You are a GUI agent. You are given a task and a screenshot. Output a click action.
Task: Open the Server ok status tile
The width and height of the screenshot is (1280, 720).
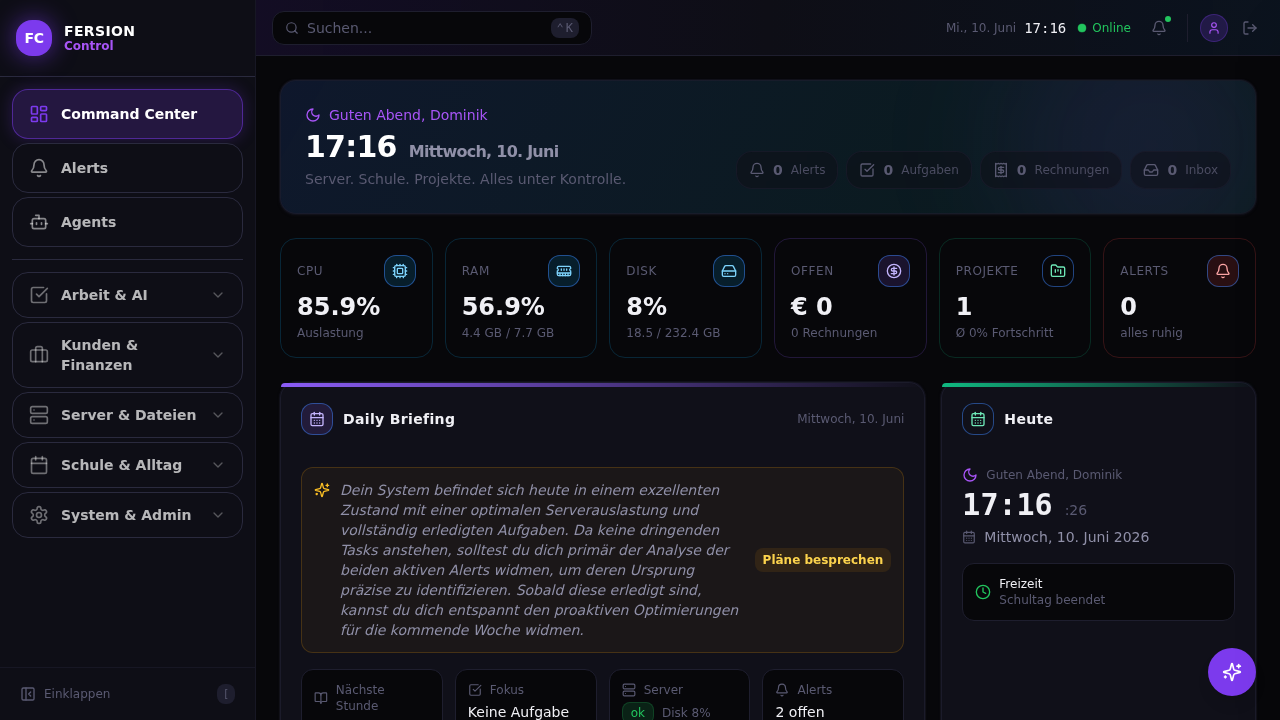679,695
